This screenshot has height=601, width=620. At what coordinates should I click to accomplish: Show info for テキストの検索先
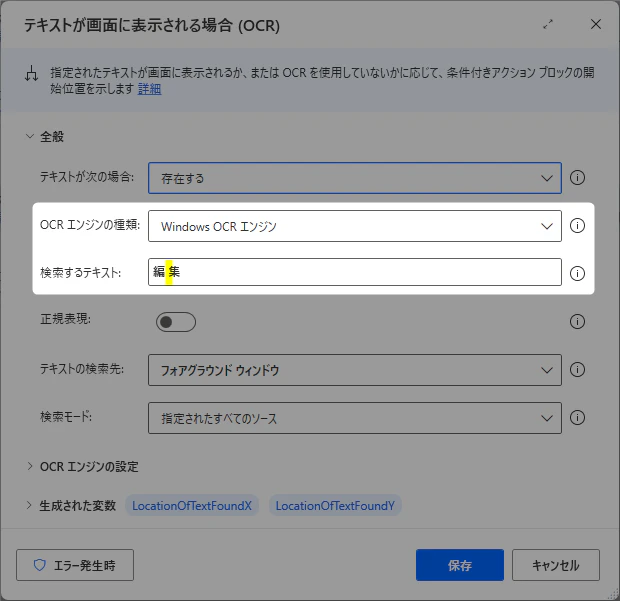coord(577,370)
